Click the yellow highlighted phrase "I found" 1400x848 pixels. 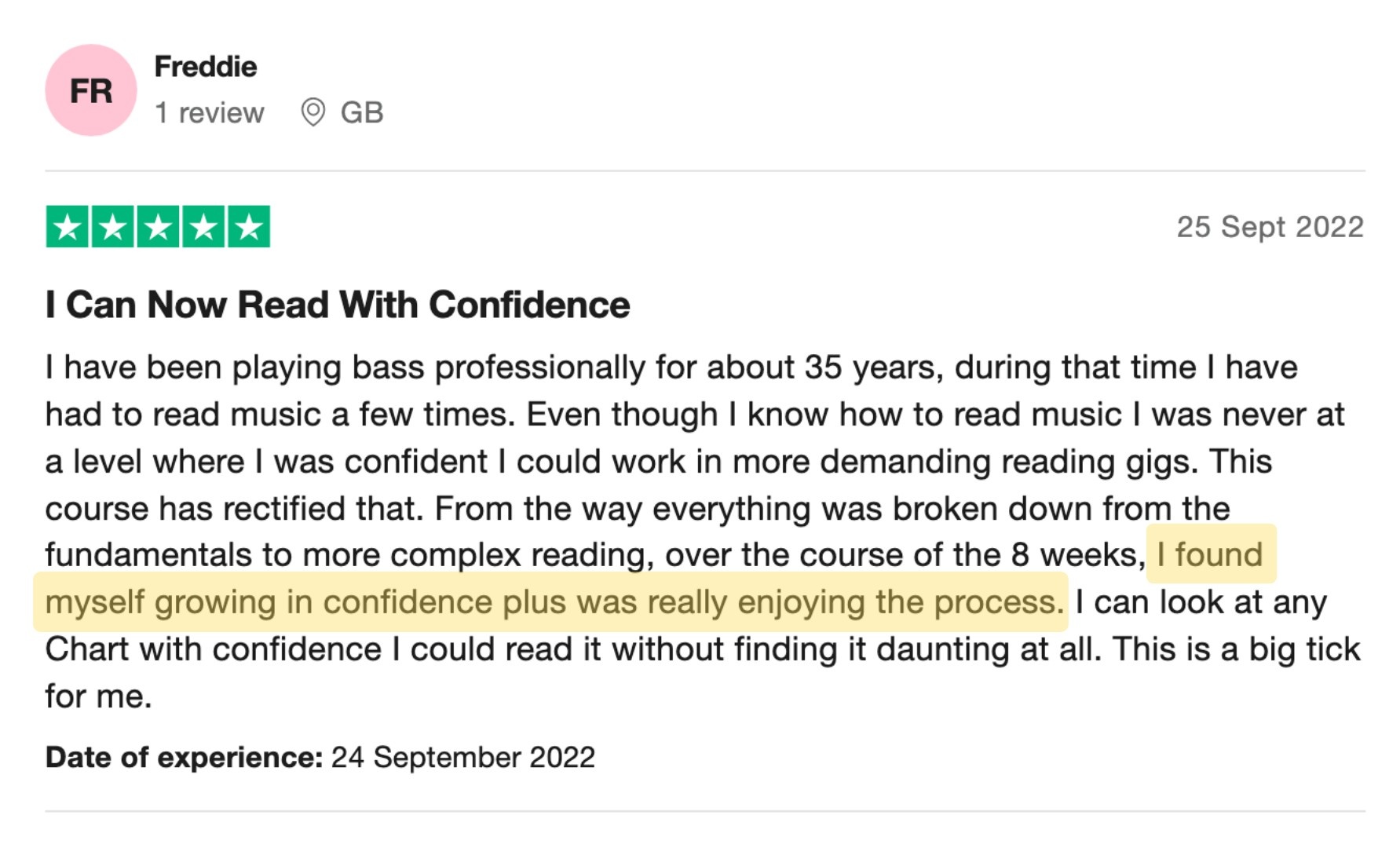(1210, 554)
